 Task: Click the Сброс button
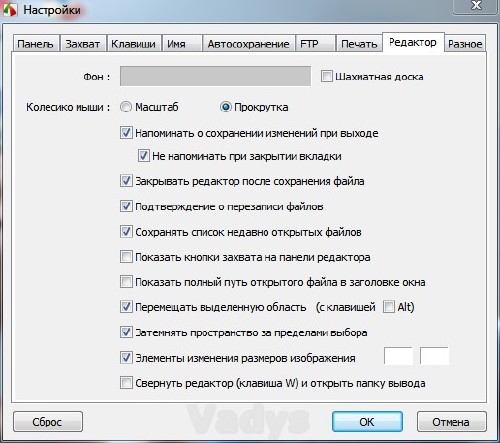pyautogui.click(x=48, y=422)
